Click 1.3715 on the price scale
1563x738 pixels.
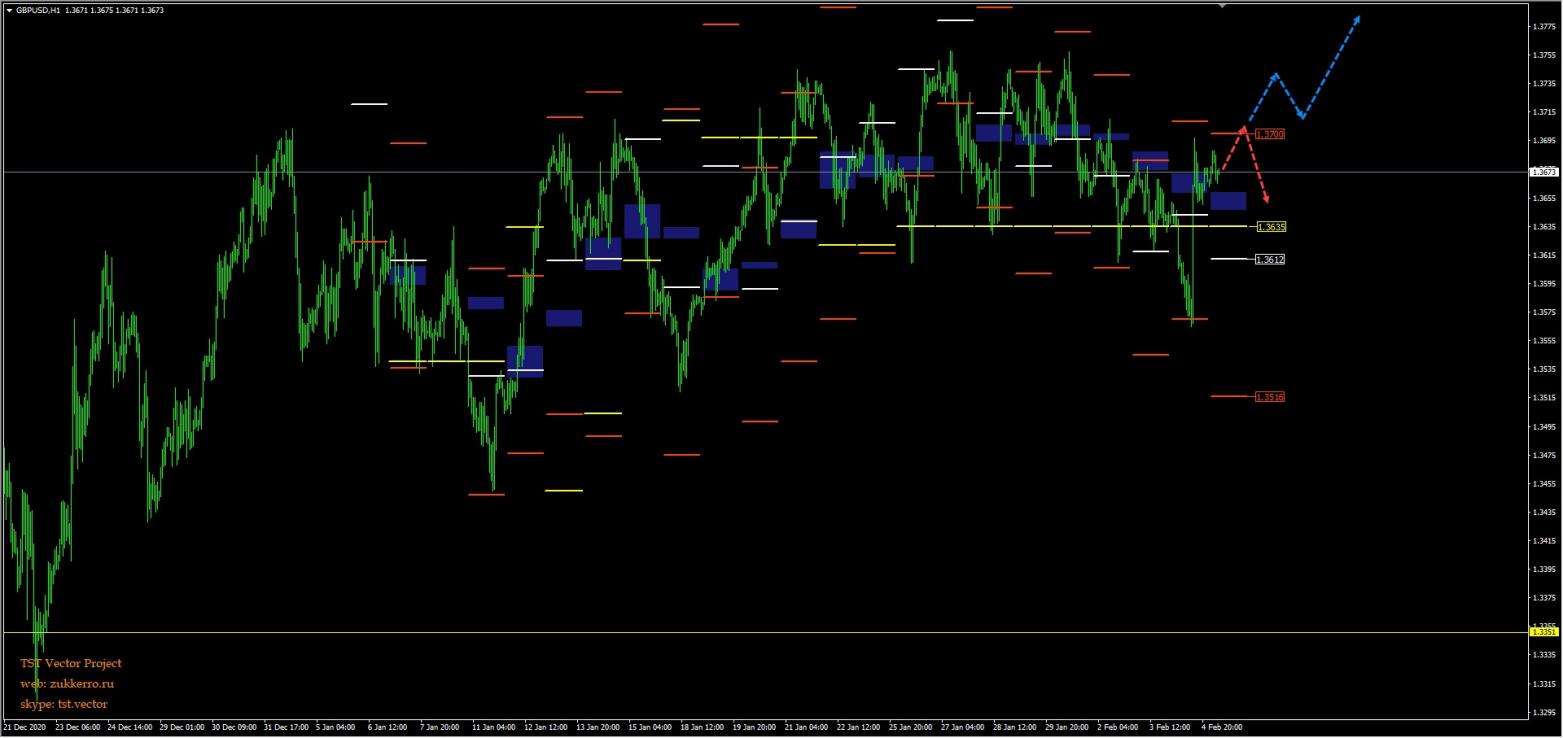coord(1545,112)
